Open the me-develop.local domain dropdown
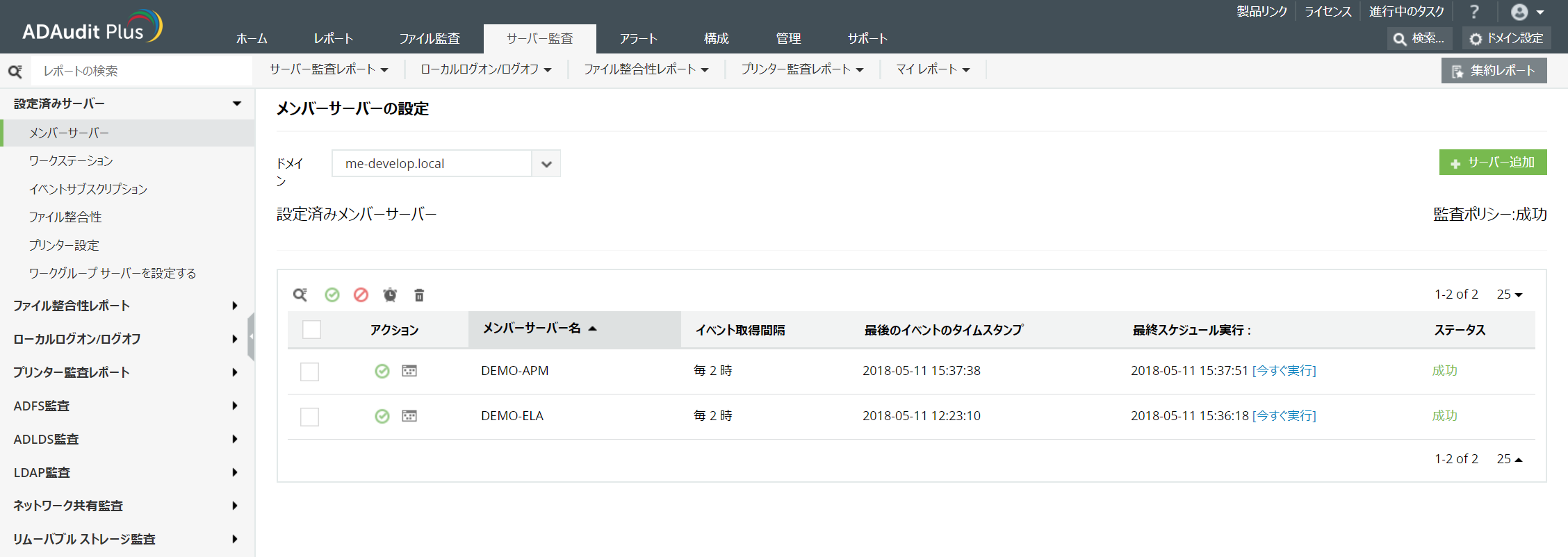This screenshot has width=1568, height=557. tap(546, 164)
